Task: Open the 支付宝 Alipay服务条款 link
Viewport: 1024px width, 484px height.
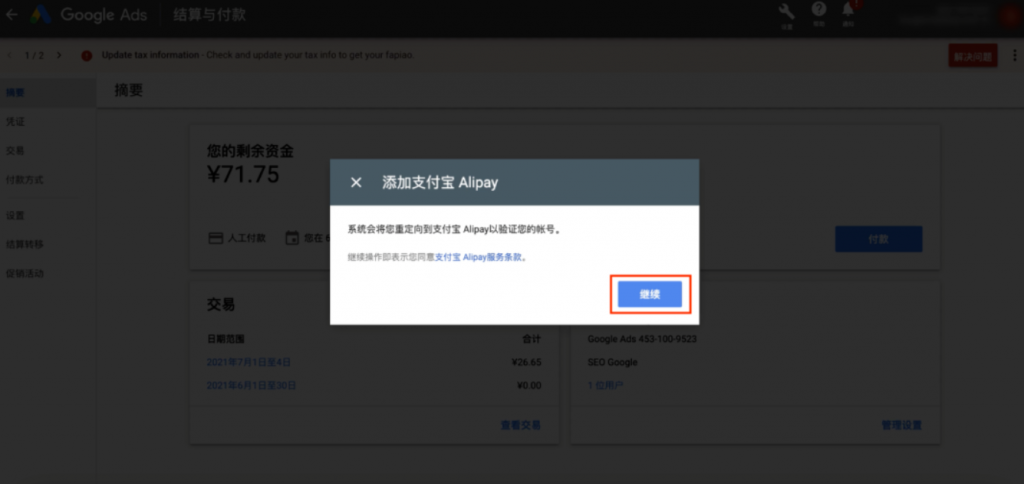Action: point(478,257)
